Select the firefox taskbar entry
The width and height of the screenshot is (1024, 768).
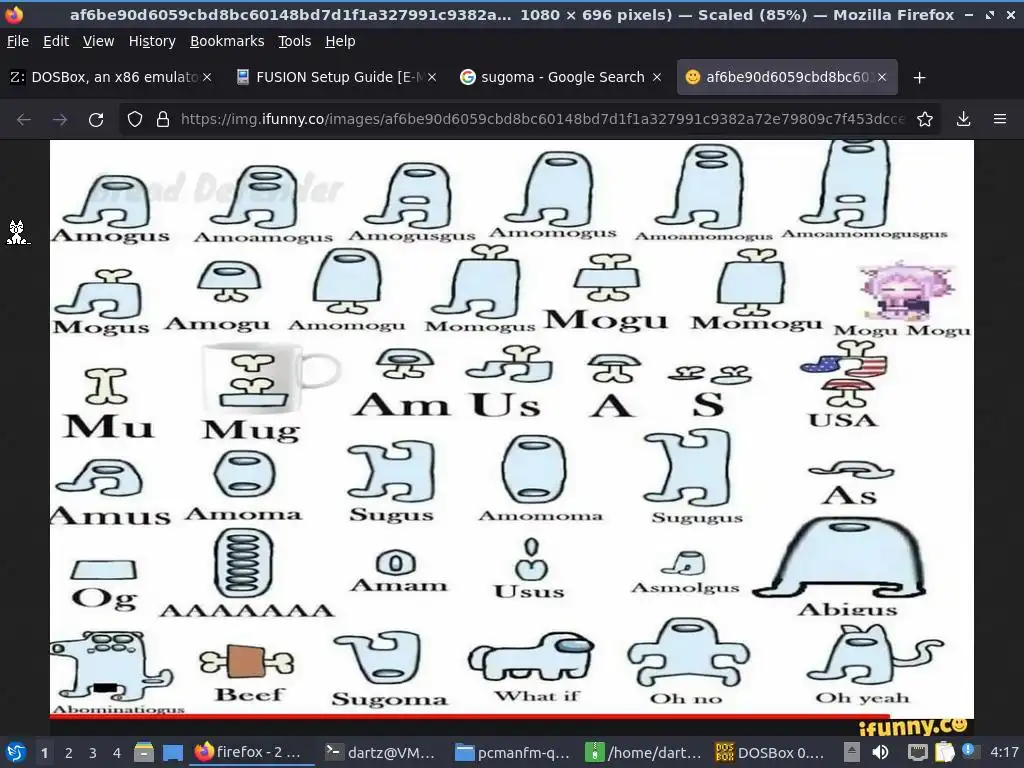coord(252,752)
